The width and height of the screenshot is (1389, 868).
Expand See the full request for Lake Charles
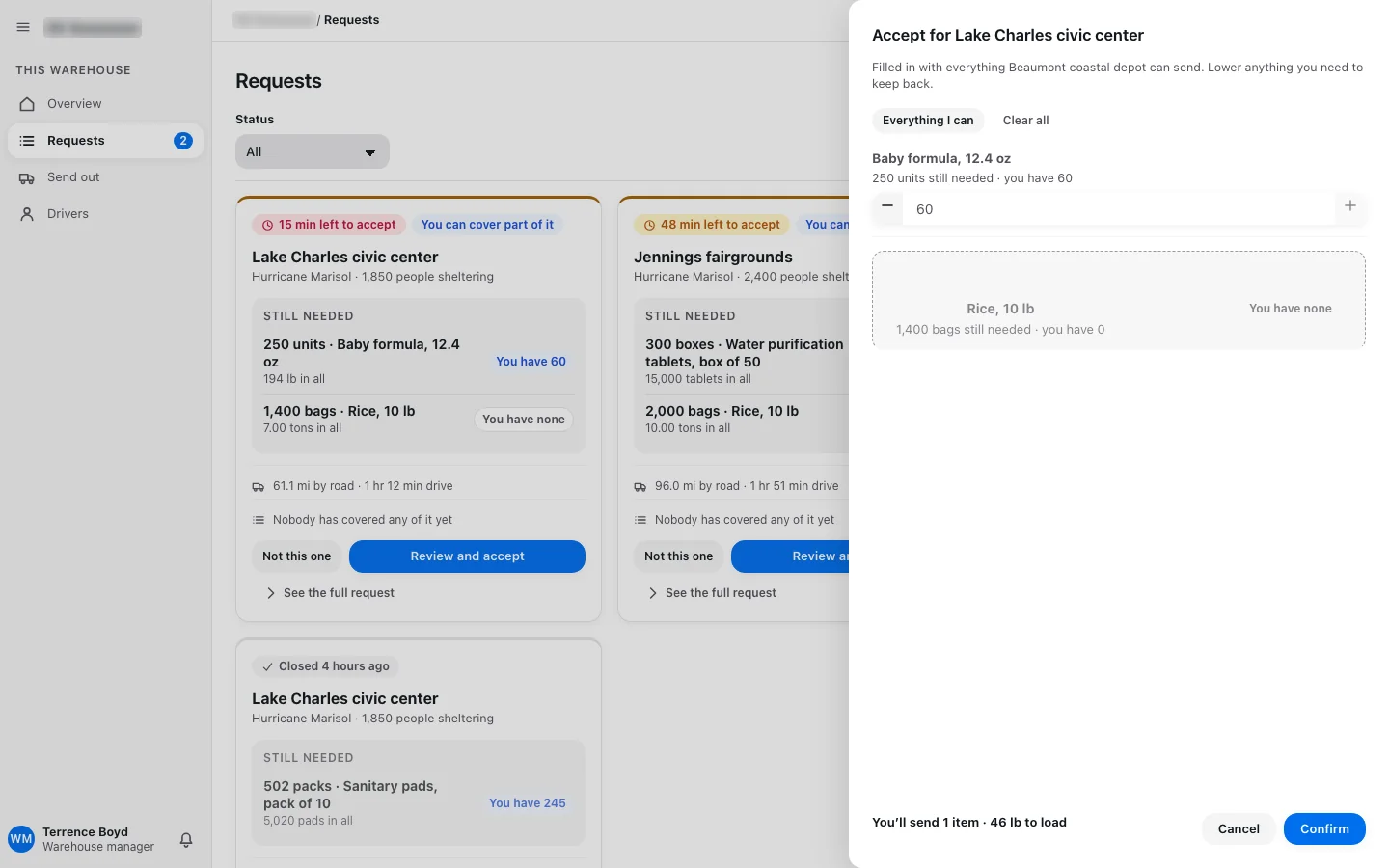(x=330, y=593)
